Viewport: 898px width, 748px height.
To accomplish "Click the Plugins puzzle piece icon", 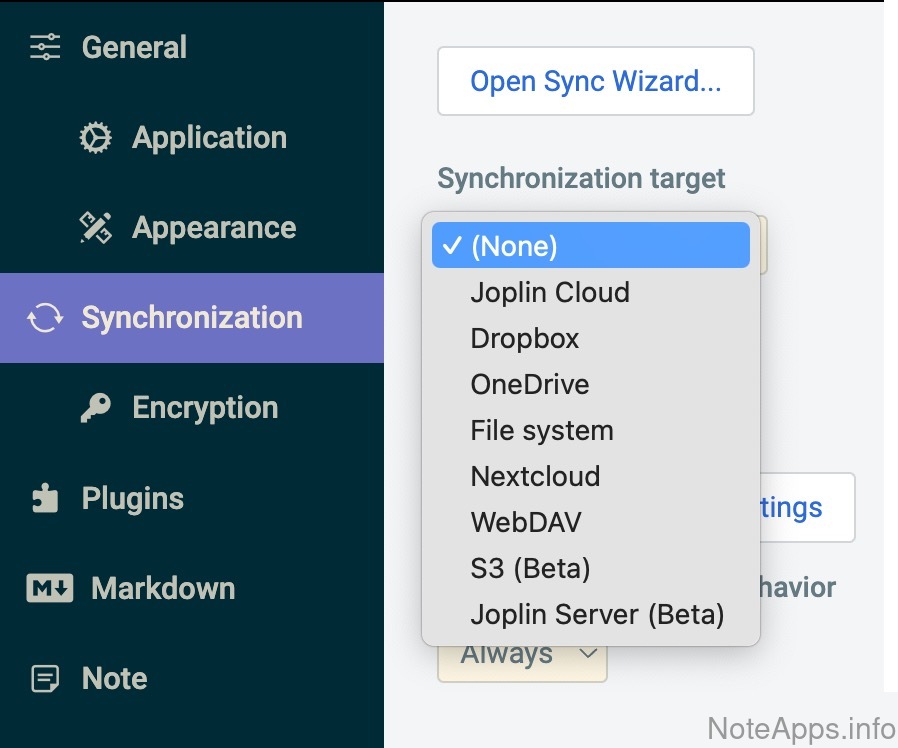I will click(x=45, y=498).
